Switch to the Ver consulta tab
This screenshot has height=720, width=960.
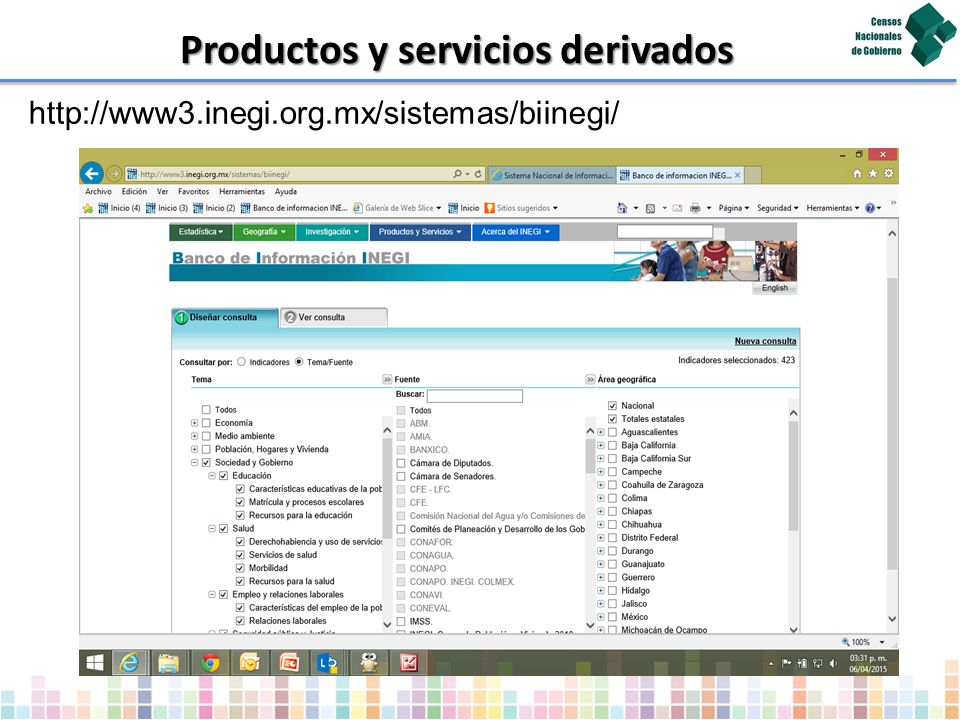coord(334,317)
